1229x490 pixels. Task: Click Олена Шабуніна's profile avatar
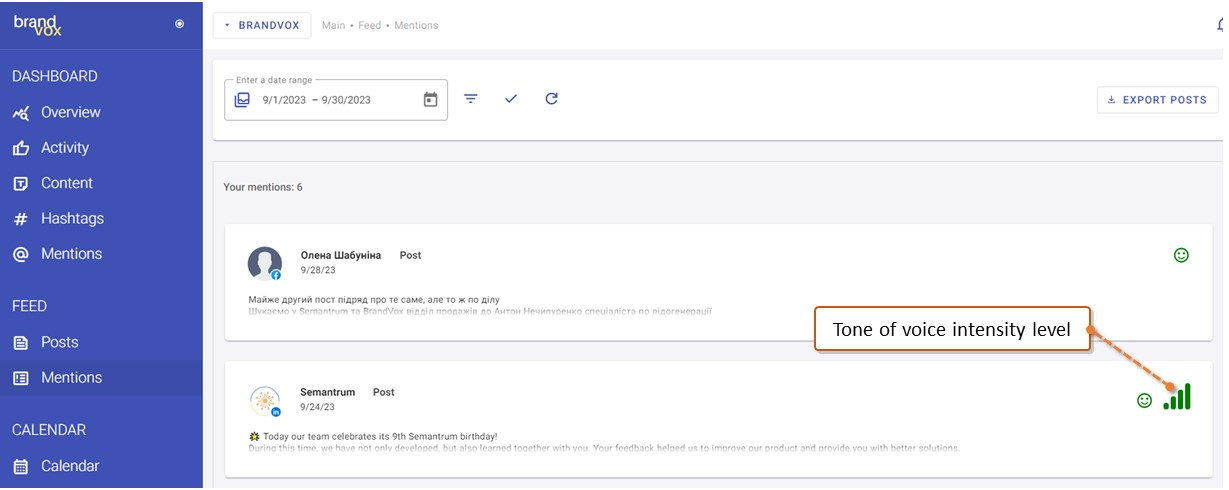point(264,264)
